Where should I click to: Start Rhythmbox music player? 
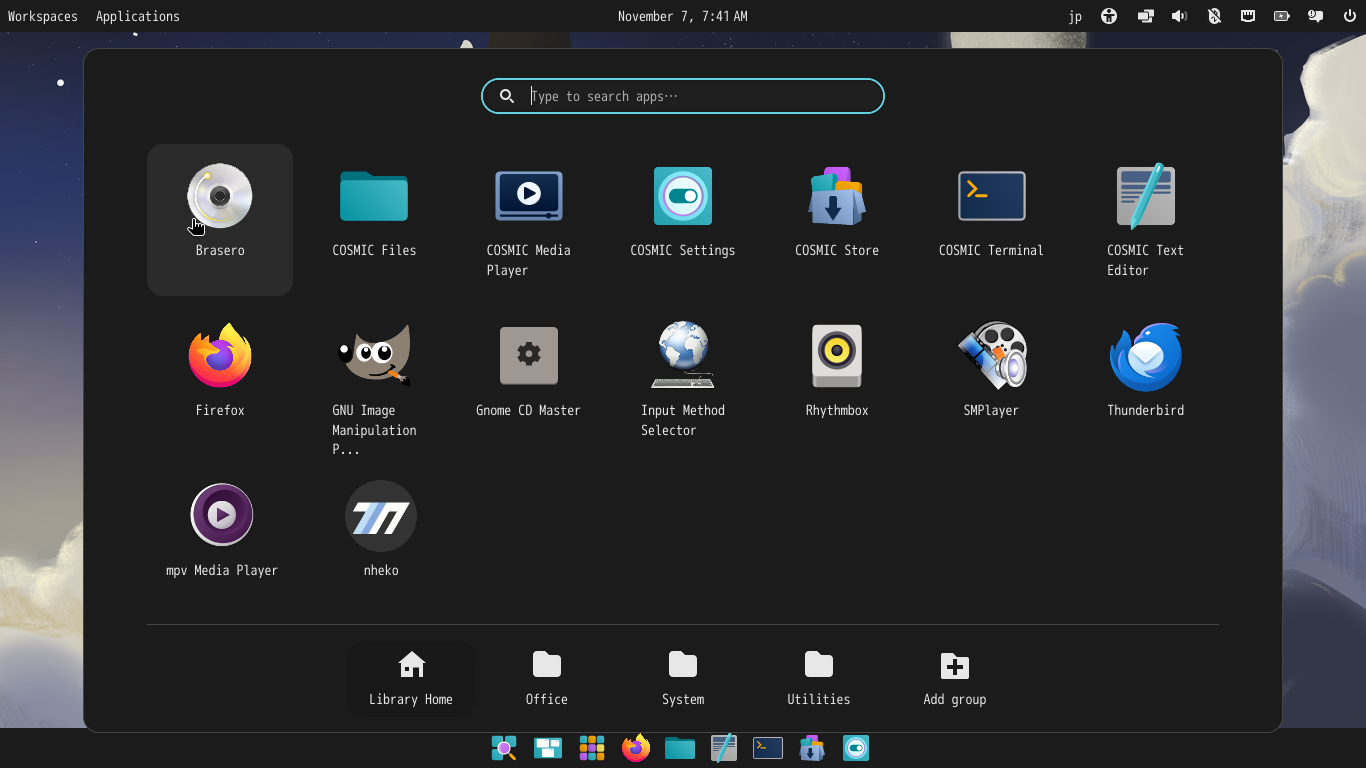(x=836, y=356)
